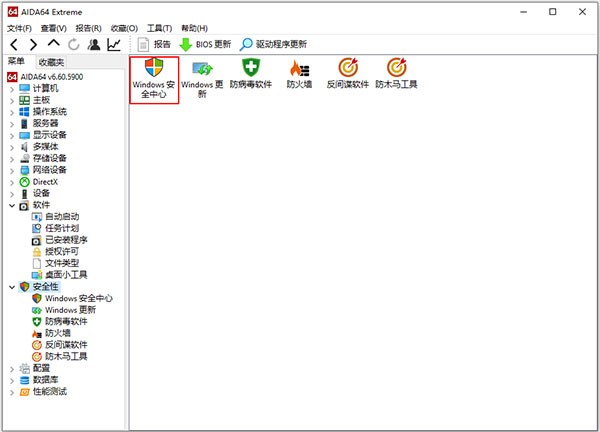Select AIDA64 v6.60.5900 root tree node
Viewport: 600px width, 432px height.
point(45,77)
